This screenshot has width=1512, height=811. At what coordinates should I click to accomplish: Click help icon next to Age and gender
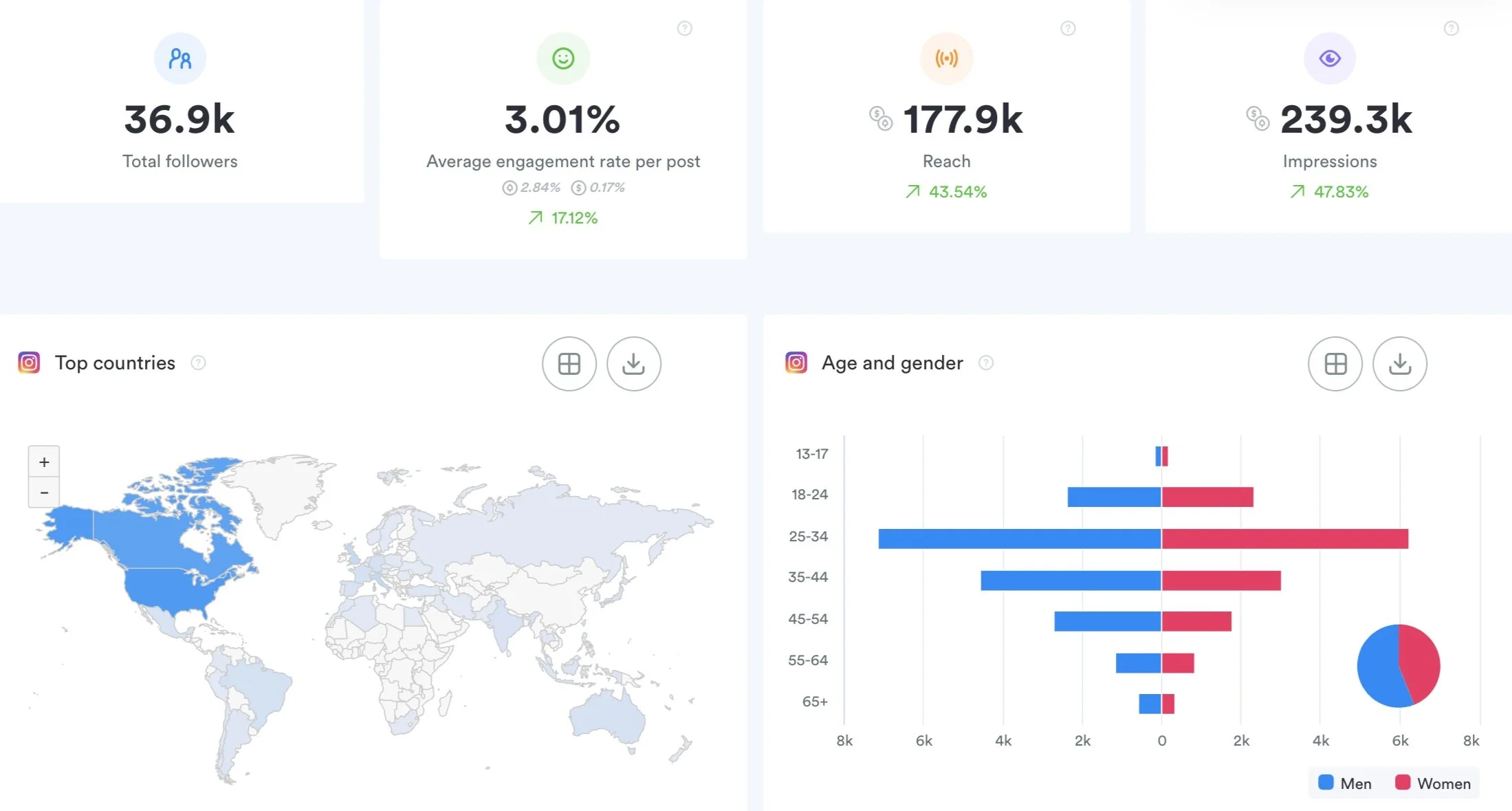pyautogui.click(x=985, y=363)
